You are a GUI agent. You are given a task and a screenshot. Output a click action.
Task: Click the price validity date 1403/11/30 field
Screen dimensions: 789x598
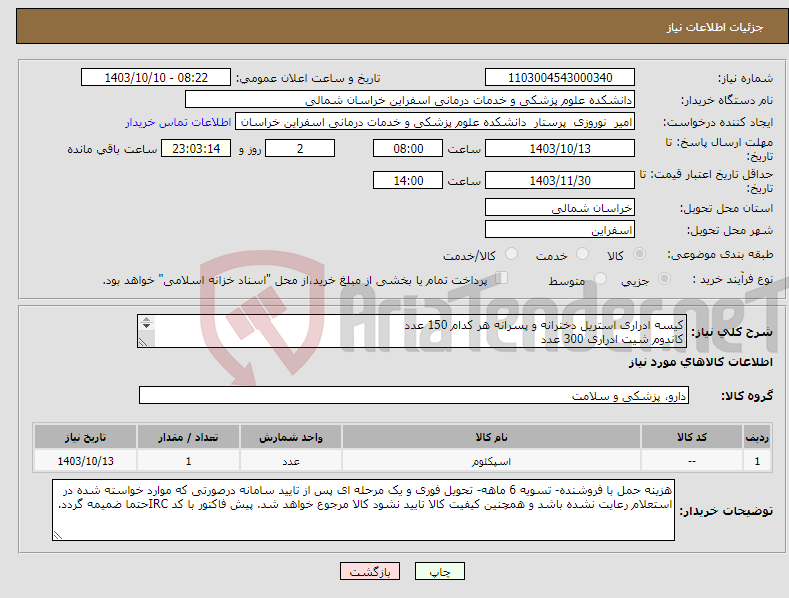[x=560, y=180]
